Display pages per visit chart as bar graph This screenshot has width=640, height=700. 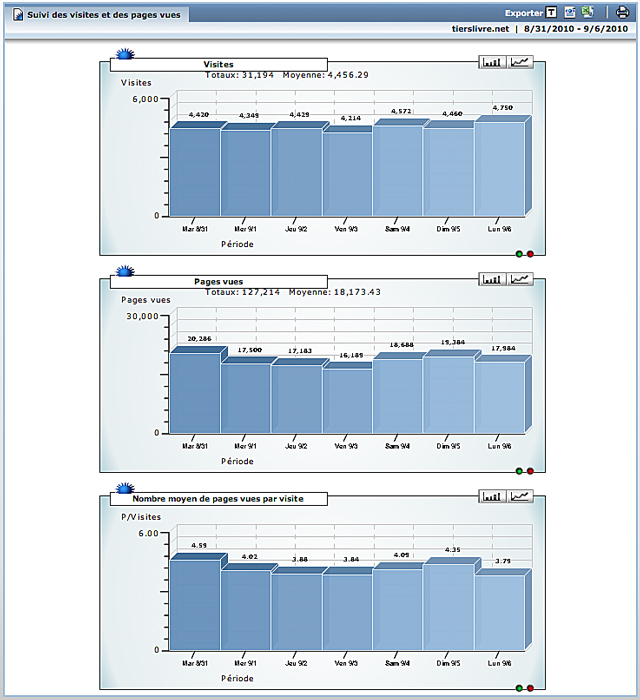pos(492,496)
